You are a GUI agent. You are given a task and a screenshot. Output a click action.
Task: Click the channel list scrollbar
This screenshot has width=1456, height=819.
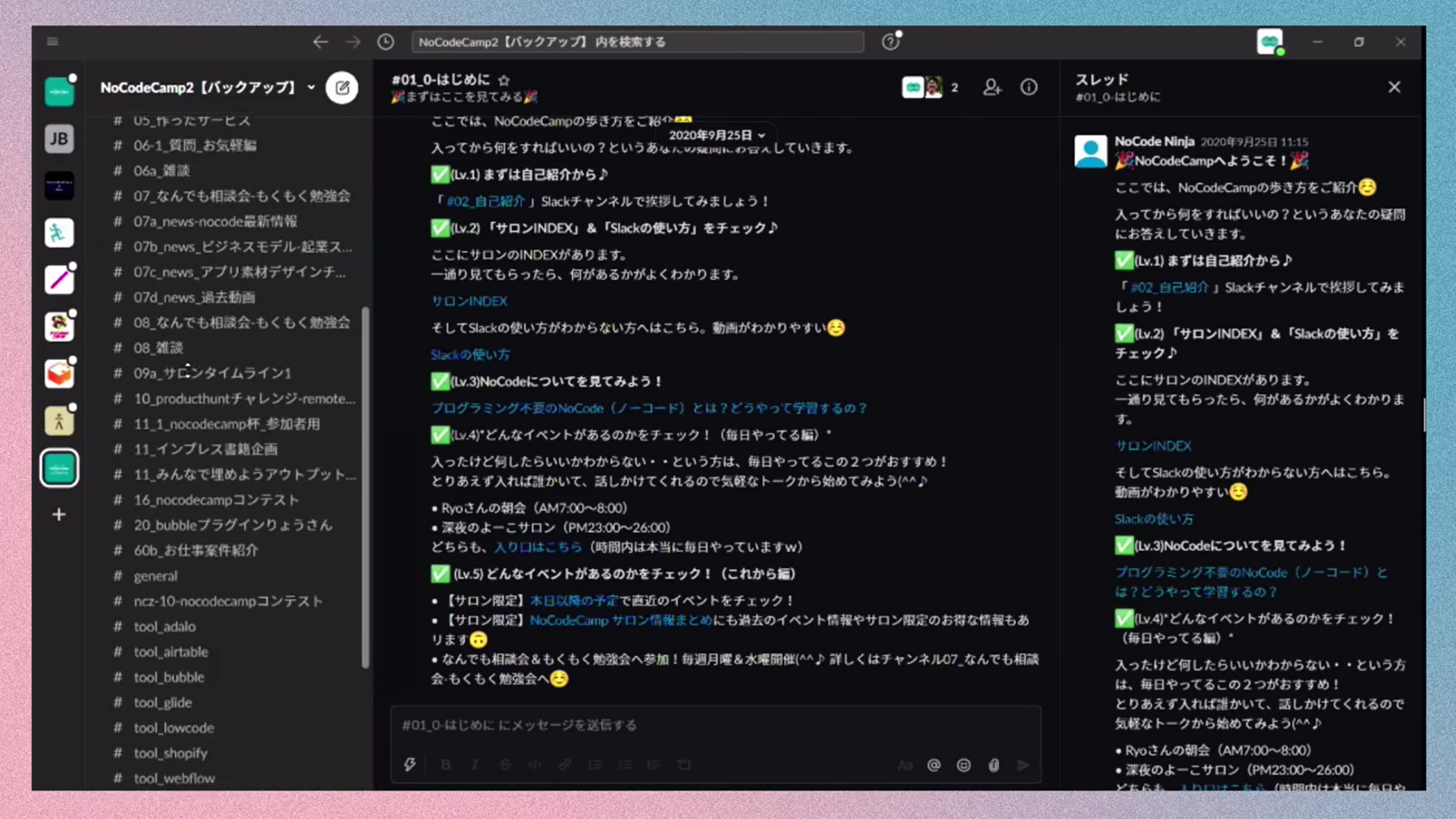coord(366,488)
